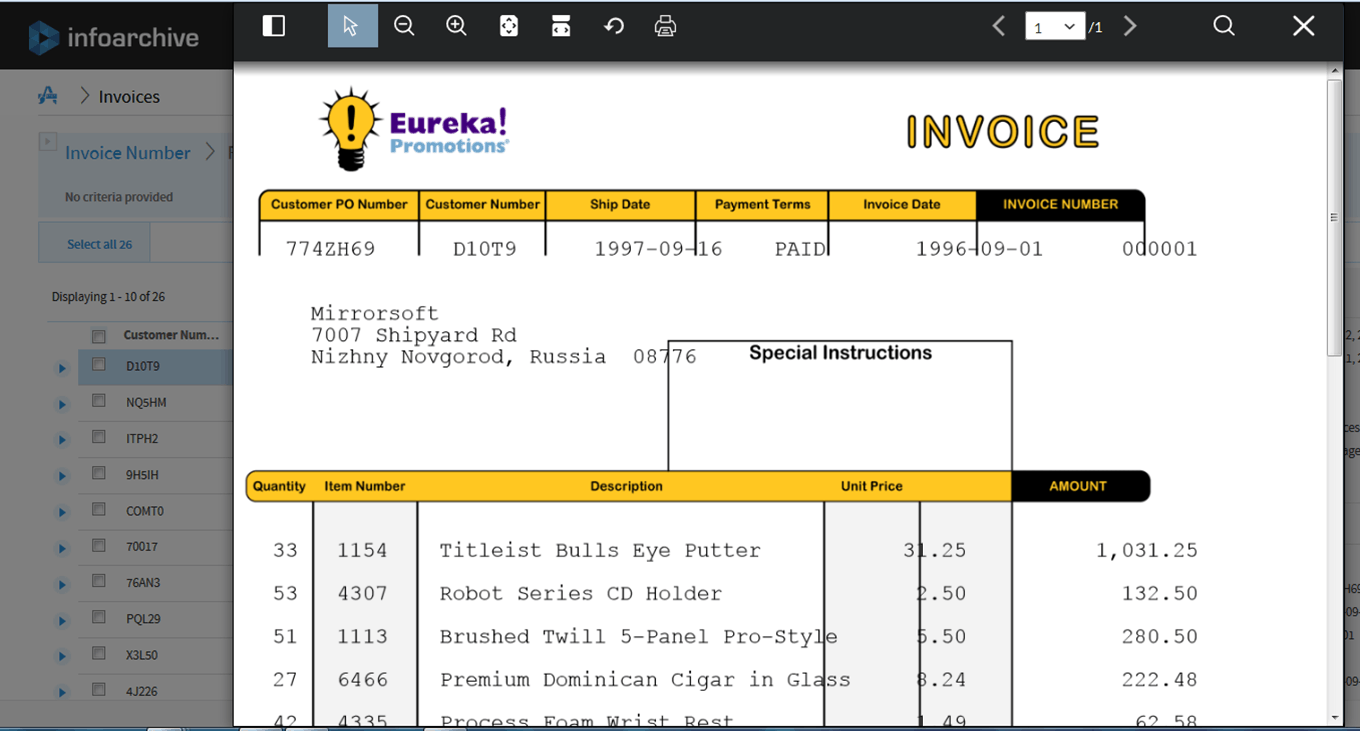Expand the row for customer COMT0

[61, 511]
